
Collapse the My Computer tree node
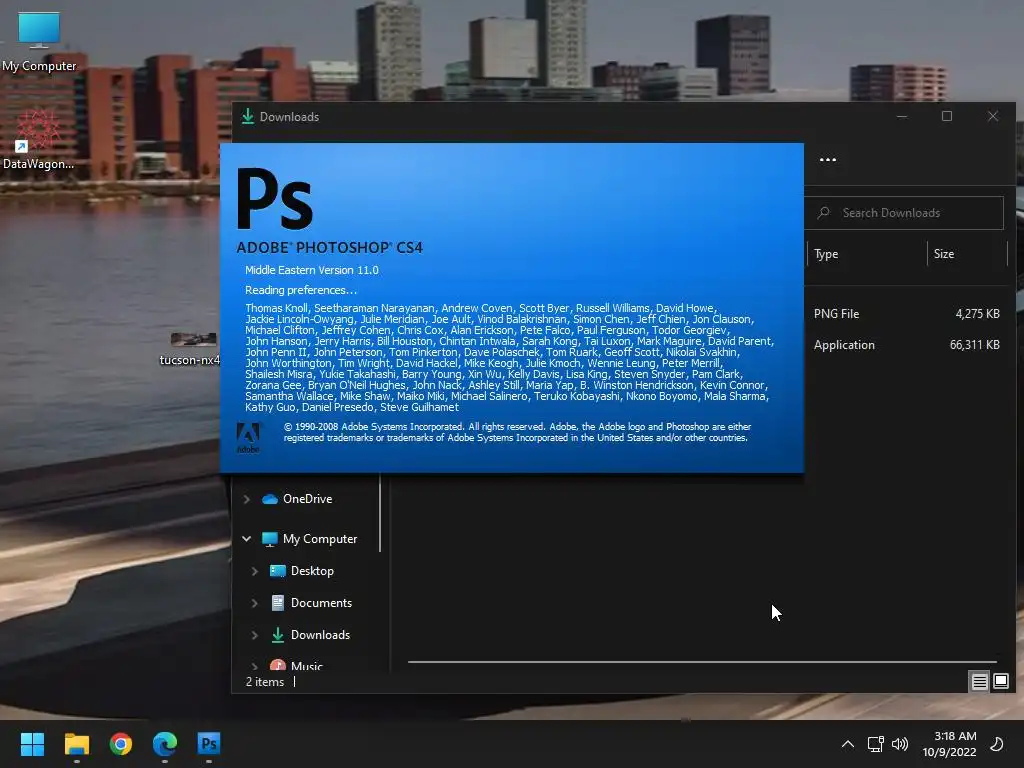tap(247, 539)
